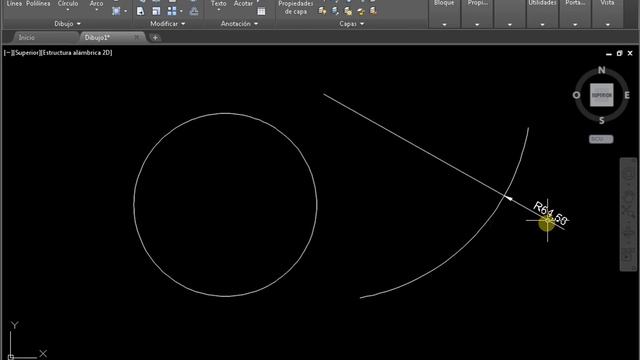Click the Array icon in the Modificar panel
This screenshot has width=640, height=360.
(172, 11)
